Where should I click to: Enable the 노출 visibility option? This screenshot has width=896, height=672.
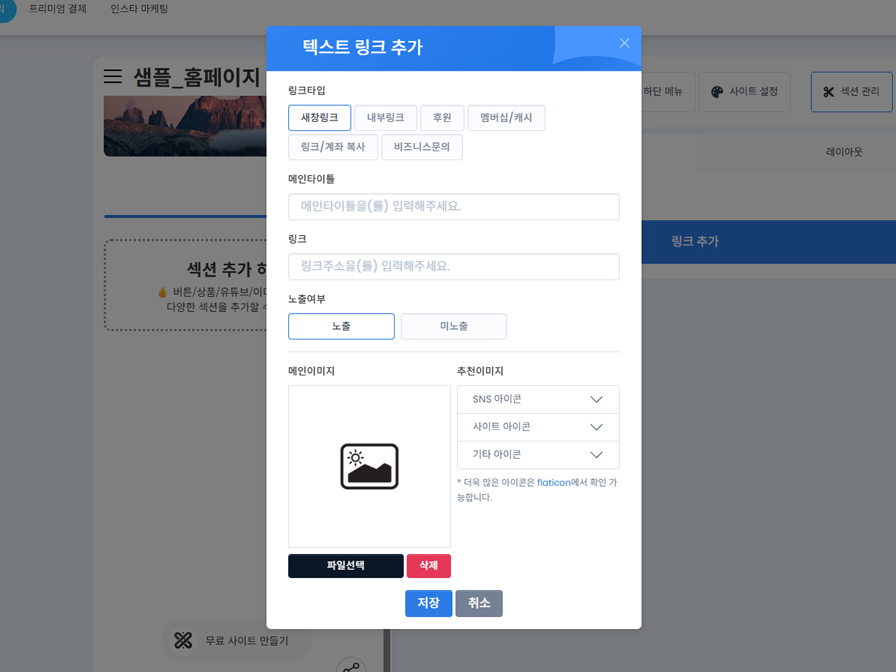[341, 326]
